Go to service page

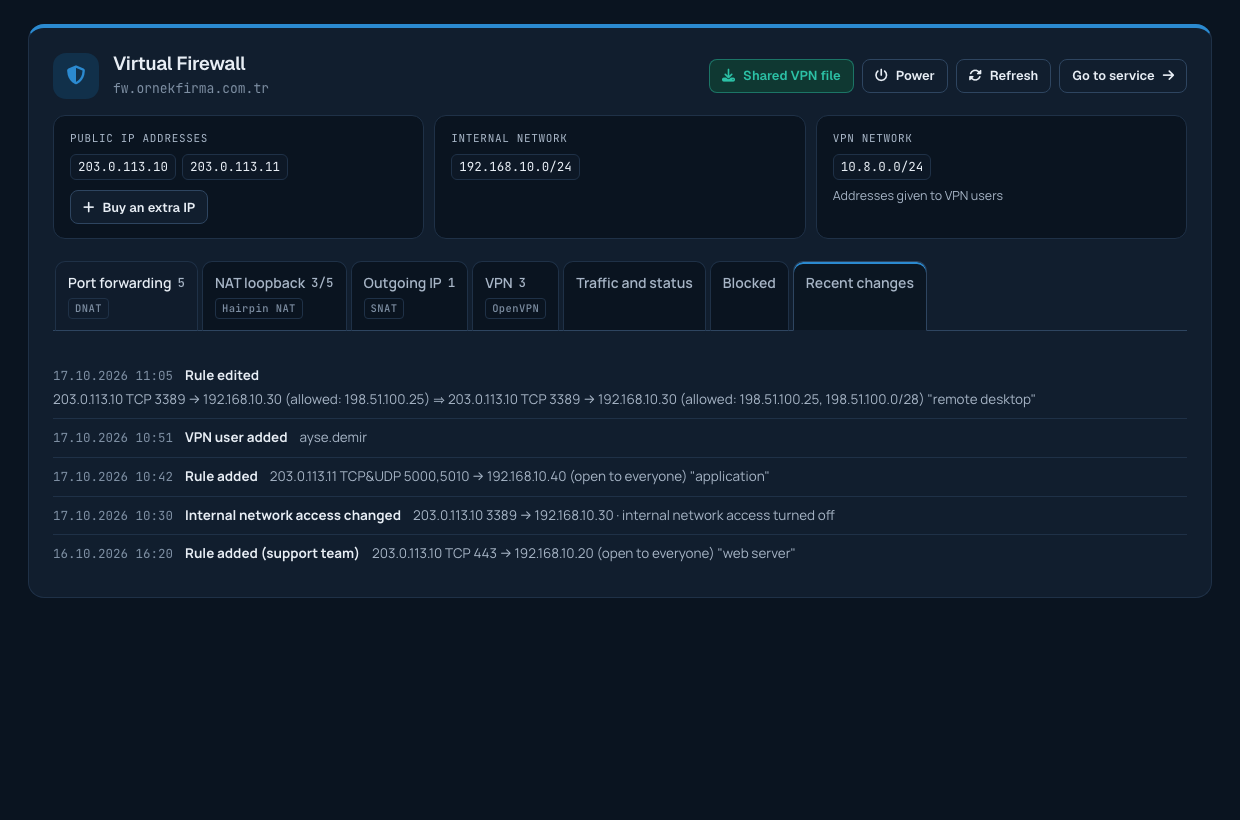pyautogui.click(x=1123, y=76)
